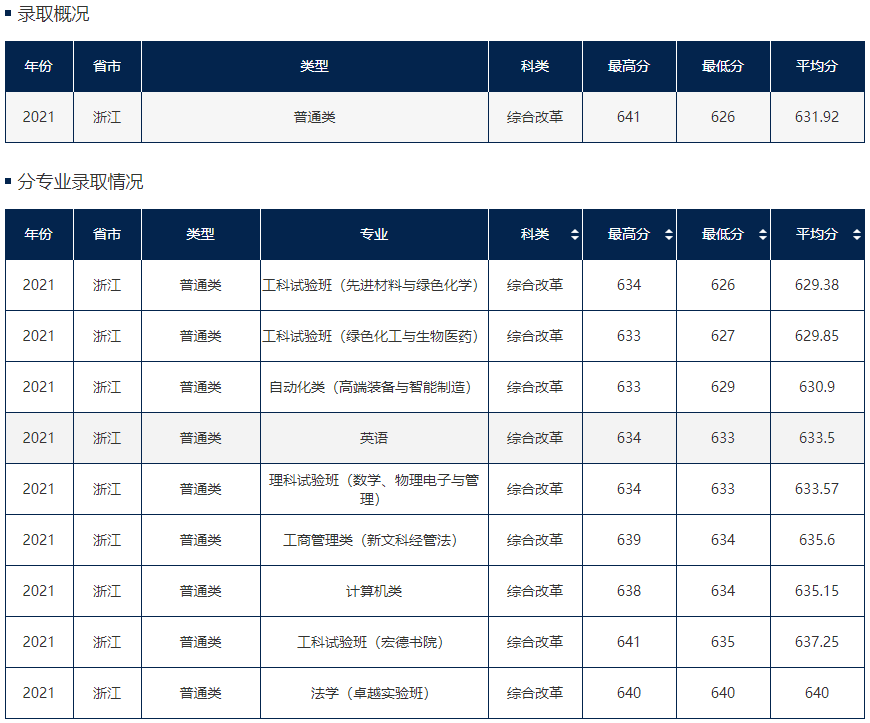
Task: Click sort arrows in 科类 column header
Action: 574,235
